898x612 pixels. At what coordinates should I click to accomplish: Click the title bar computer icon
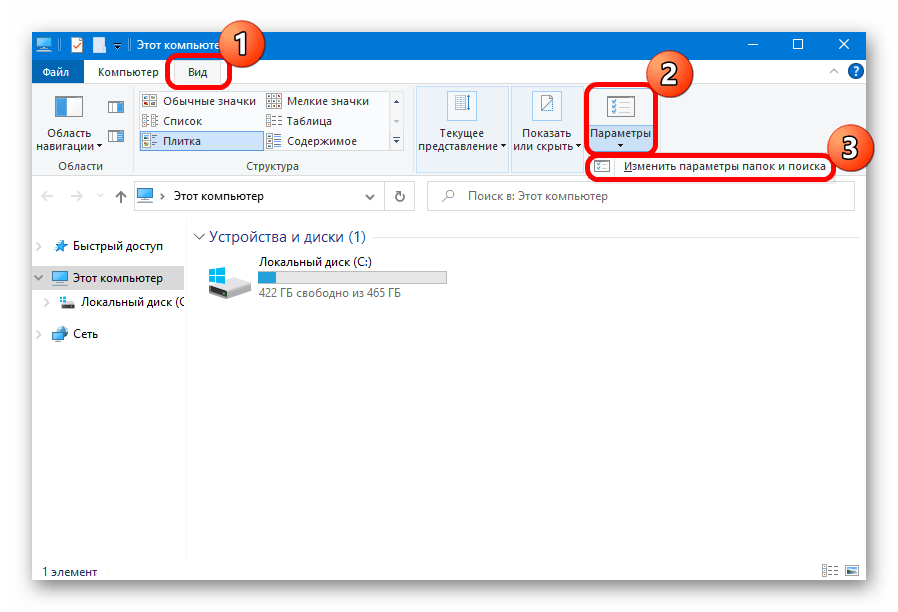click(x=44, y=45)
